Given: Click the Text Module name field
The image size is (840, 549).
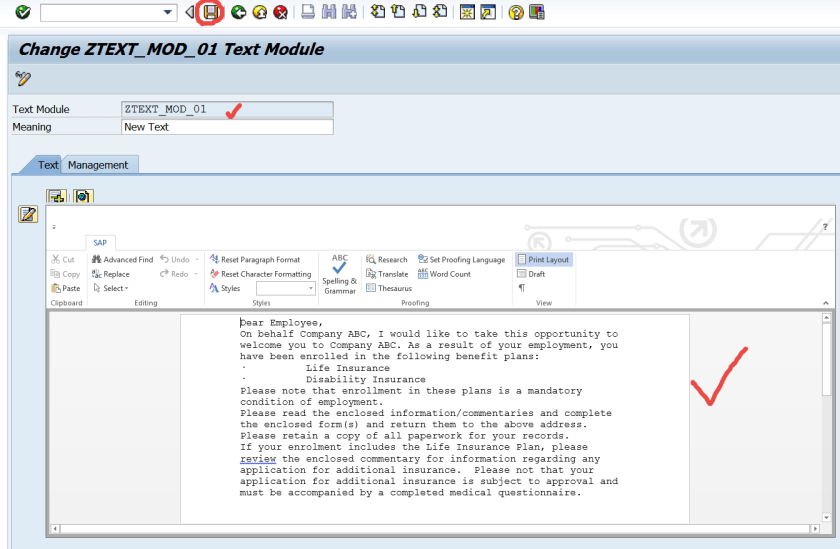Looking at the screenshot, I should [227, 109].
